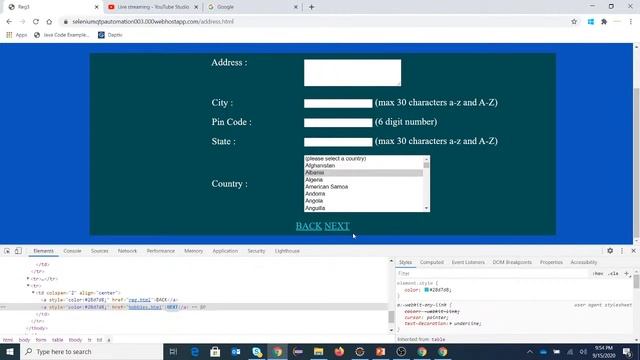Open the Application tab in DevTools
The height and width of the screenshot is (360, 640).
coord(225,251)
